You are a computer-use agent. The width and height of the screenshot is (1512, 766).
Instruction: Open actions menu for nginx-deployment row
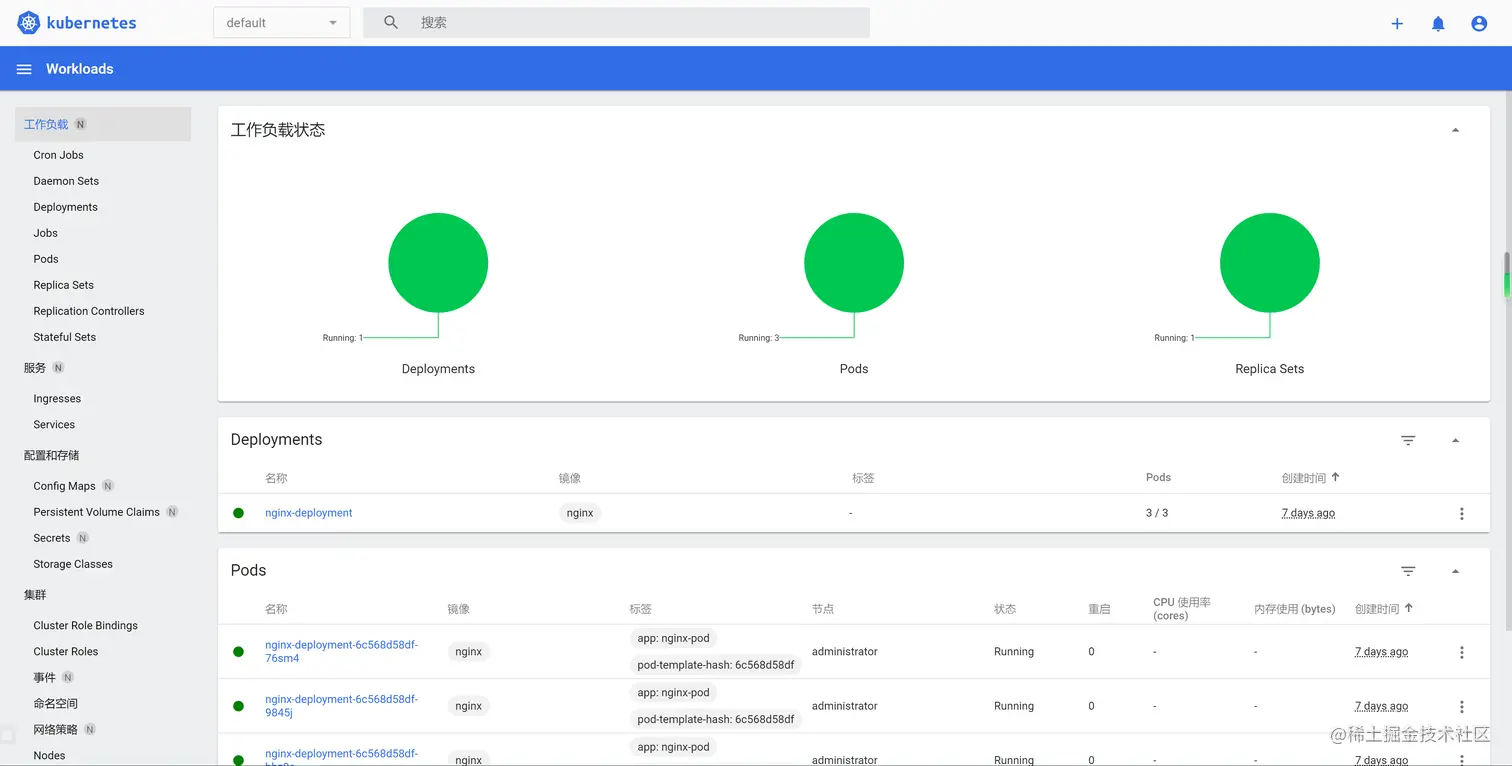click(1461, 513)
